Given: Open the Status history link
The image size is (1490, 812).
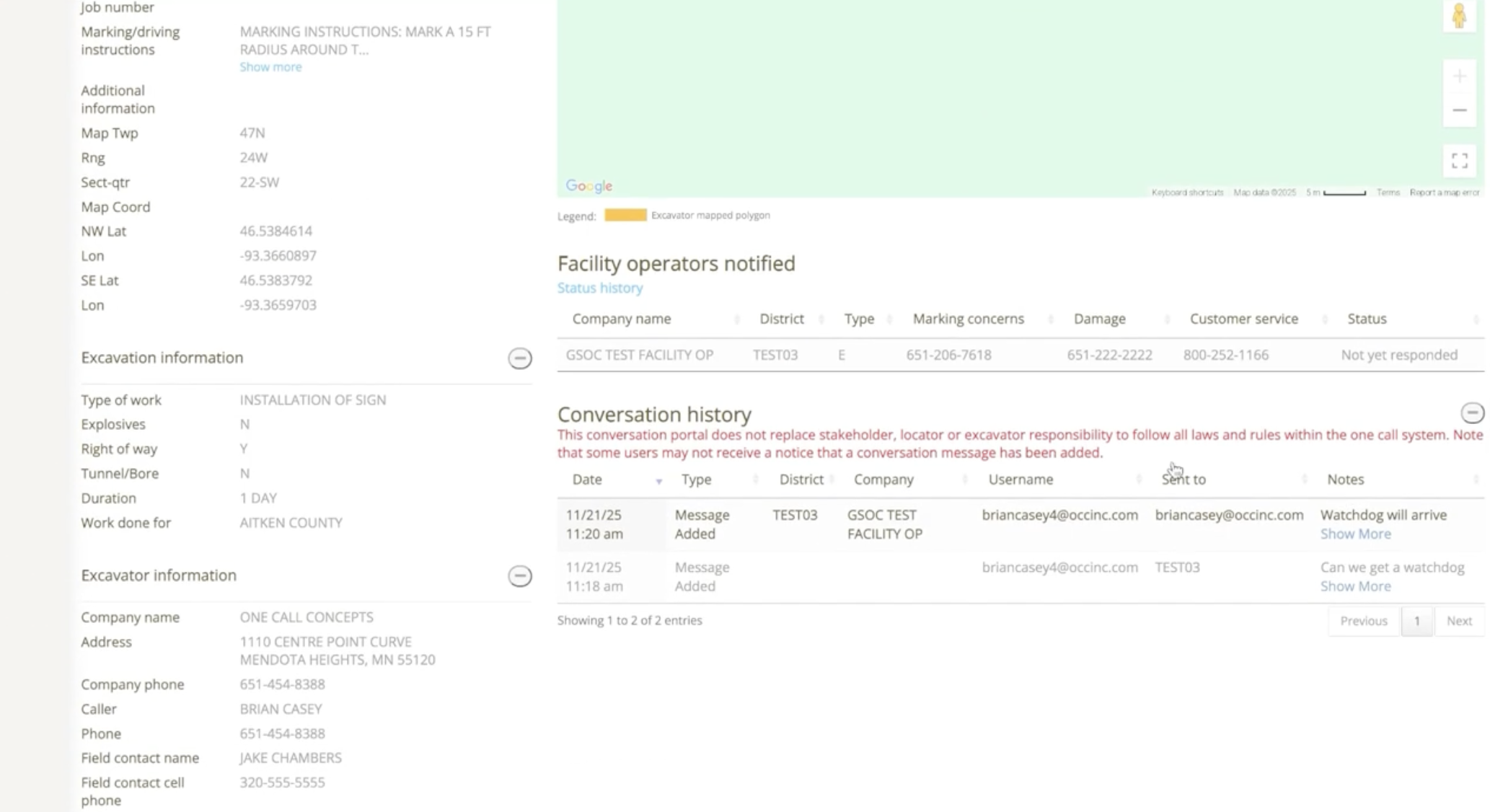Looking at the screenshot, I should pyautogui.click(x=599, y=288).
